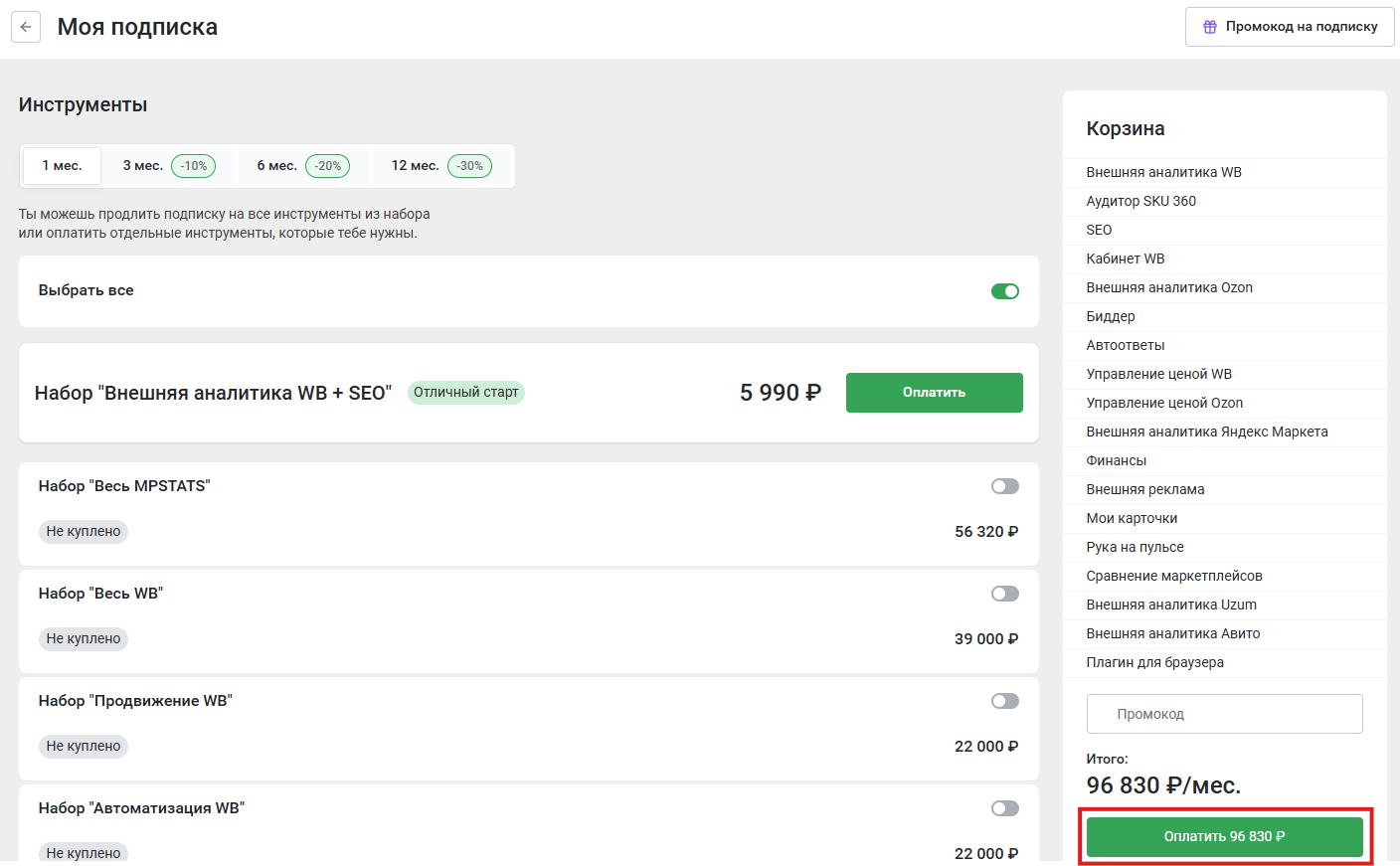Click the Промокод input field in cart
The image size is (1400, 866).
[1225, 714]
